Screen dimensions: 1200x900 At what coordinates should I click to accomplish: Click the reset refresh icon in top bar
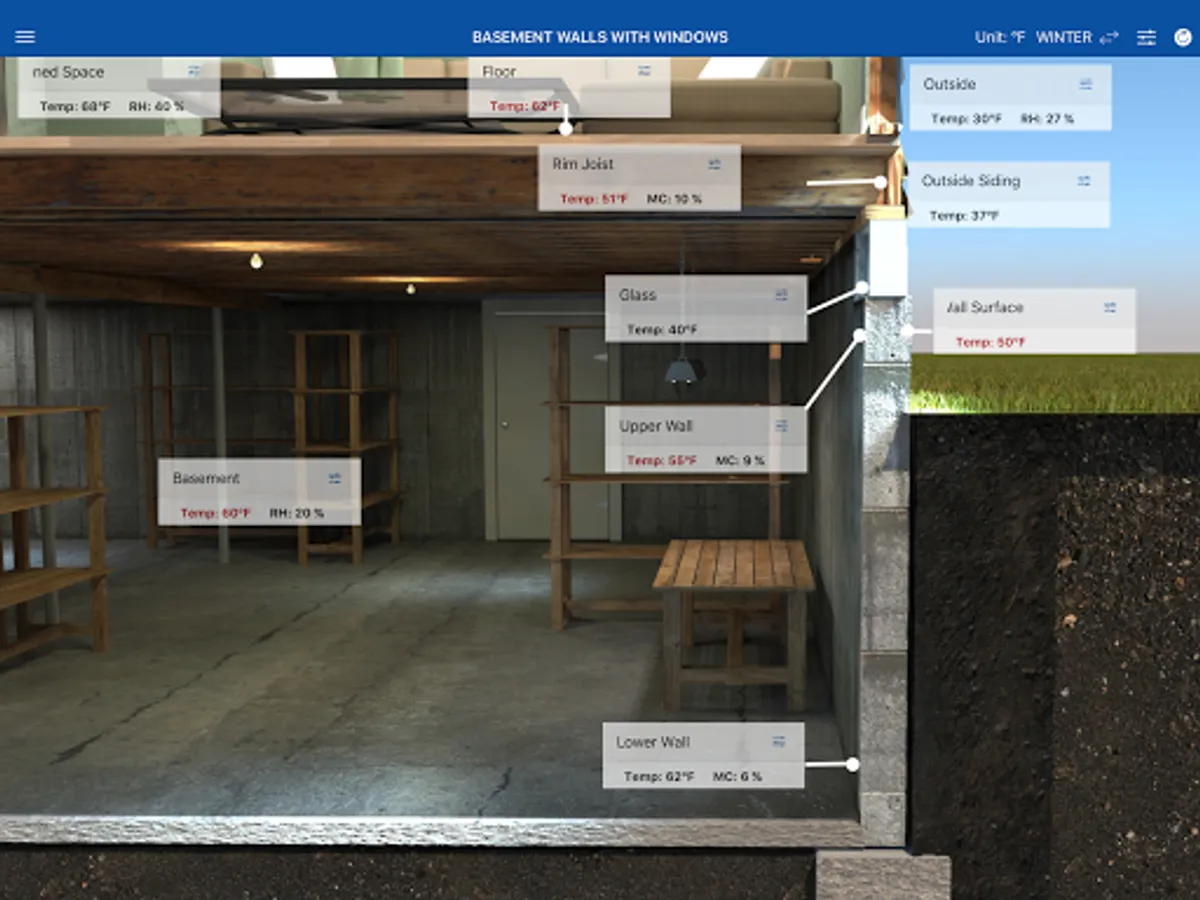(x=1183, y=37)
